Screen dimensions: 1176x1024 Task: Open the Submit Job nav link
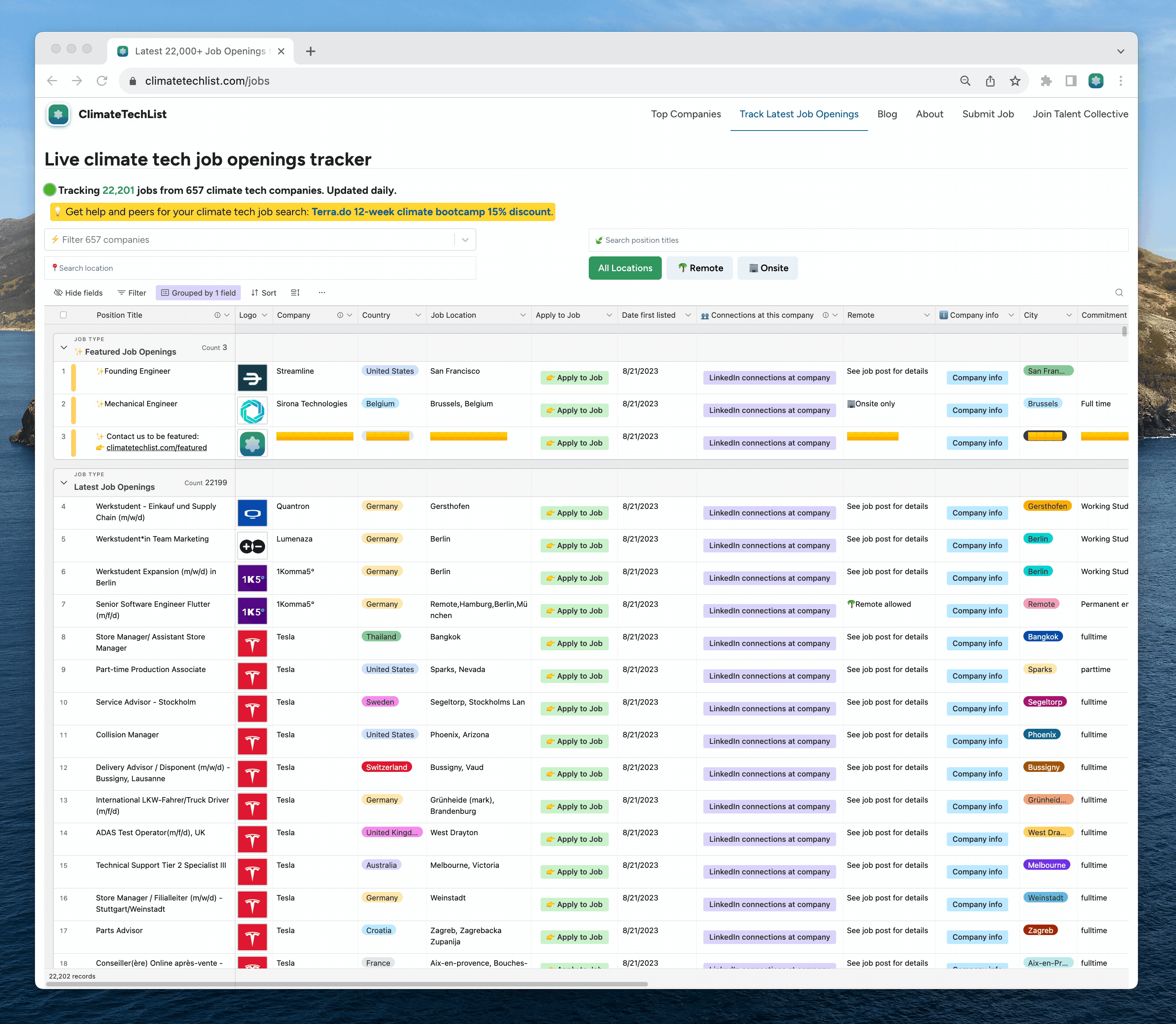click(988, 114)
